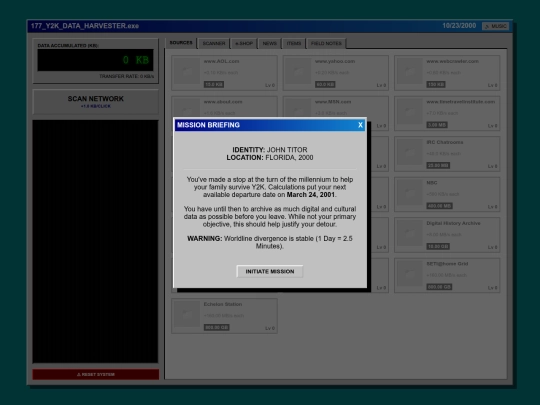The width and height of the screenshot is (540, 405).
Task: Buy webcrawler source for 150 KB
Action: click(436, 84)
